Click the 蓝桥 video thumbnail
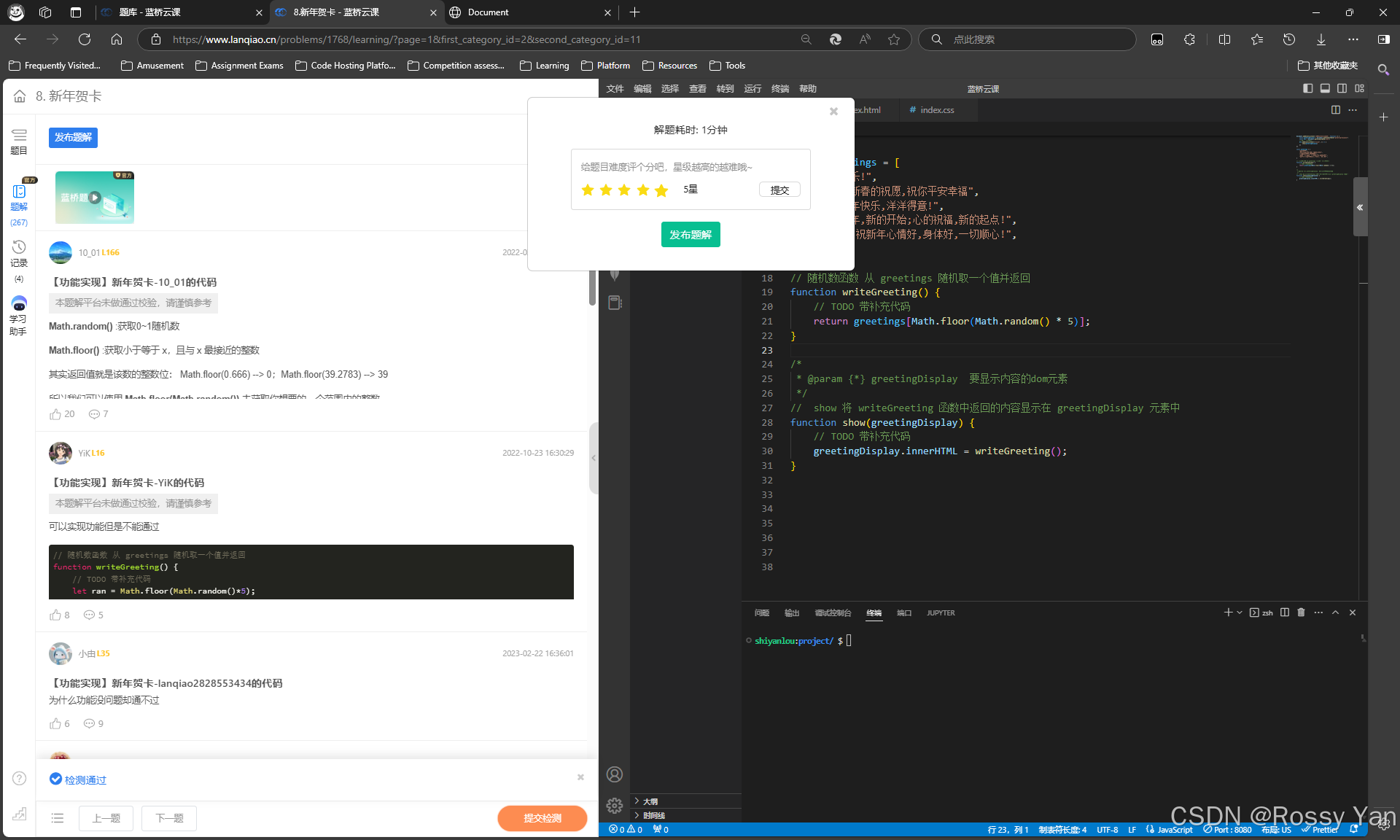Viewport: 1400px width, 840px height. click(95, 198)
